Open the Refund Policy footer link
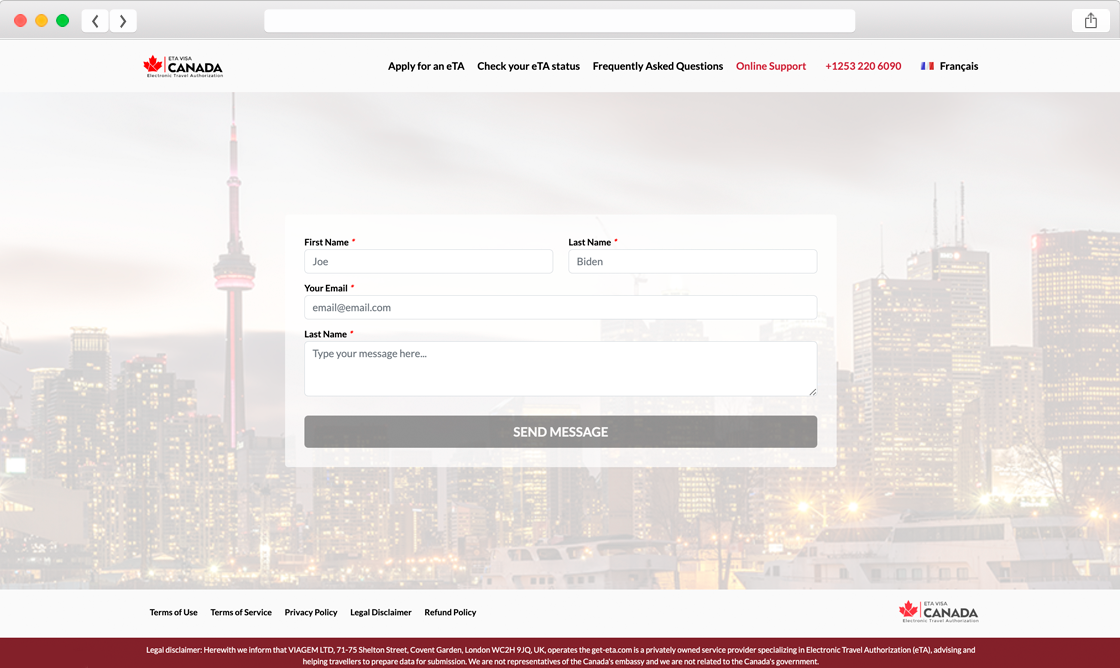This screenshot has height=668, width=1120. tap(450, 612)
